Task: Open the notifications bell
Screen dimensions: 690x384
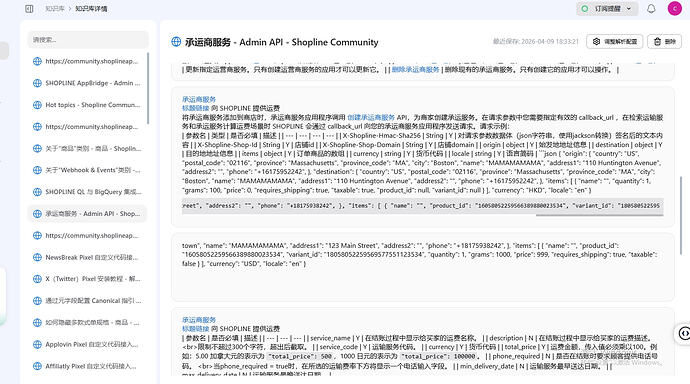Action: coord(651,9)
